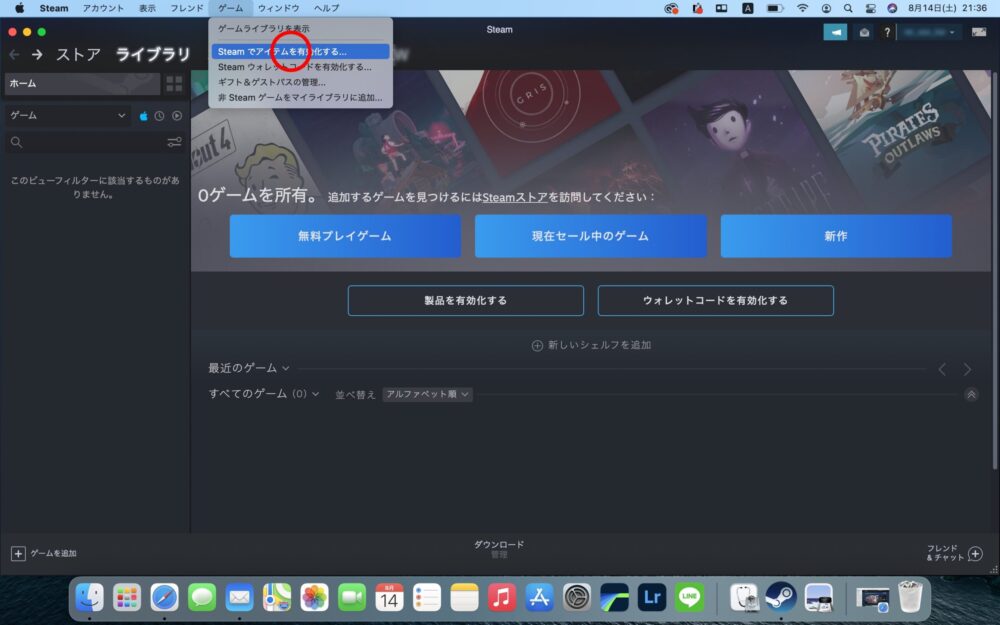Click the library search field
1000x625 pixels.
coord(85,142)
